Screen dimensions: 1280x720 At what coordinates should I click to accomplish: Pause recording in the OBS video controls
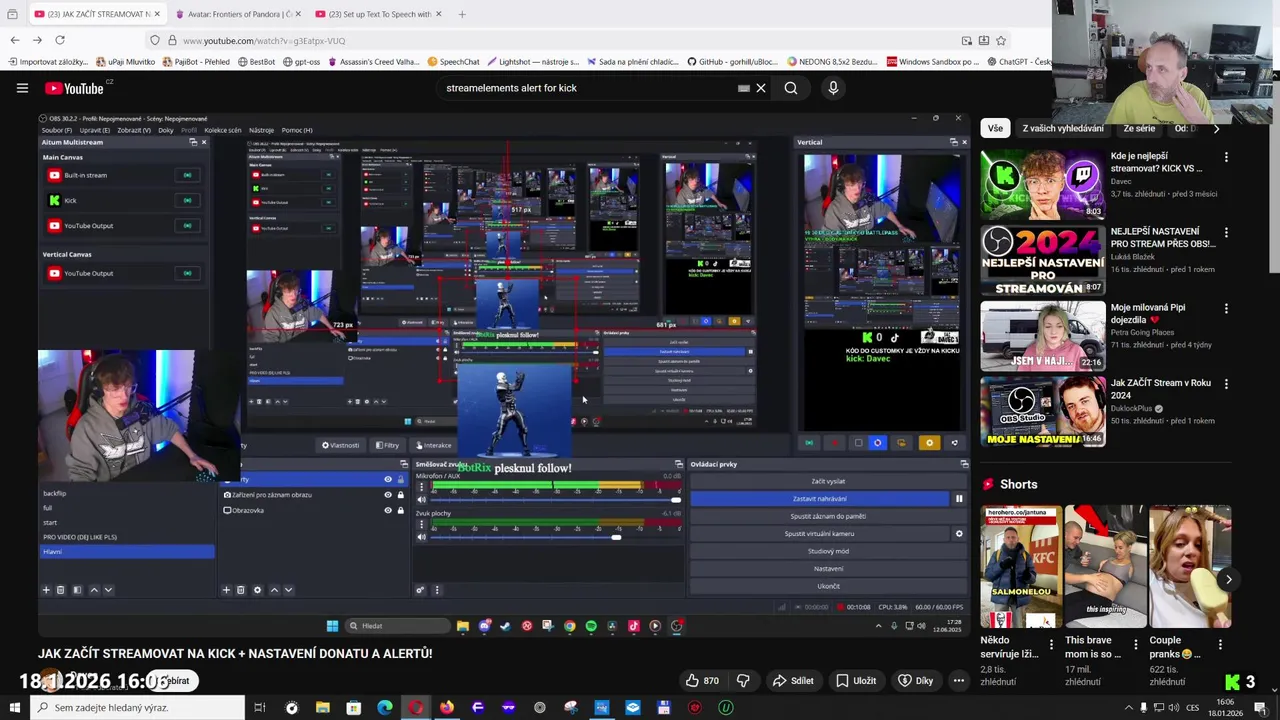click(x=959, y=499)
